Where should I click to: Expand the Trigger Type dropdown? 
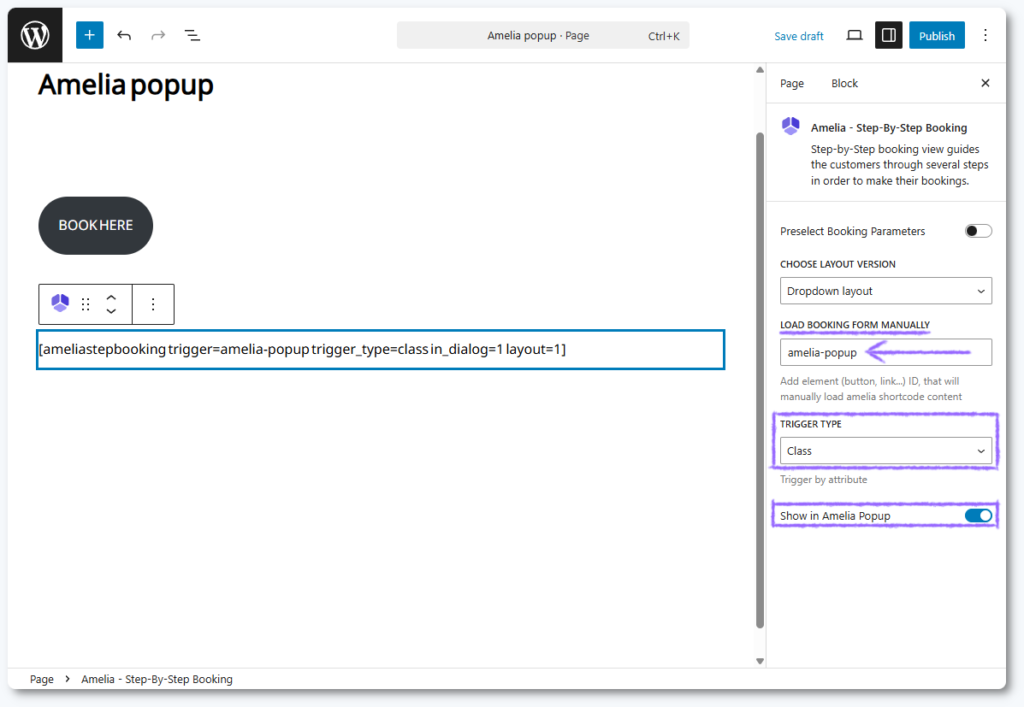(x=885, y=451)
